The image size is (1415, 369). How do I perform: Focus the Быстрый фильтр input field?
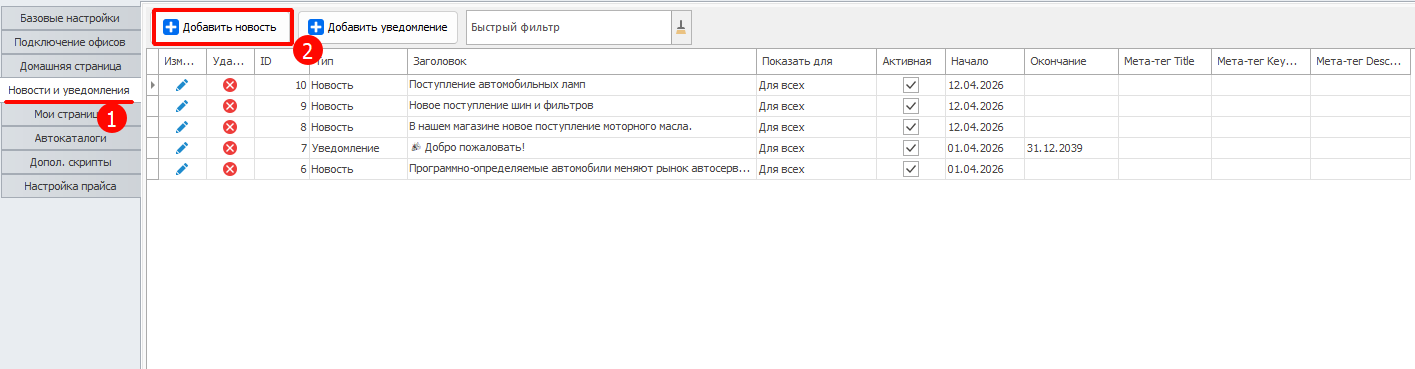click(x=568, y=28)
